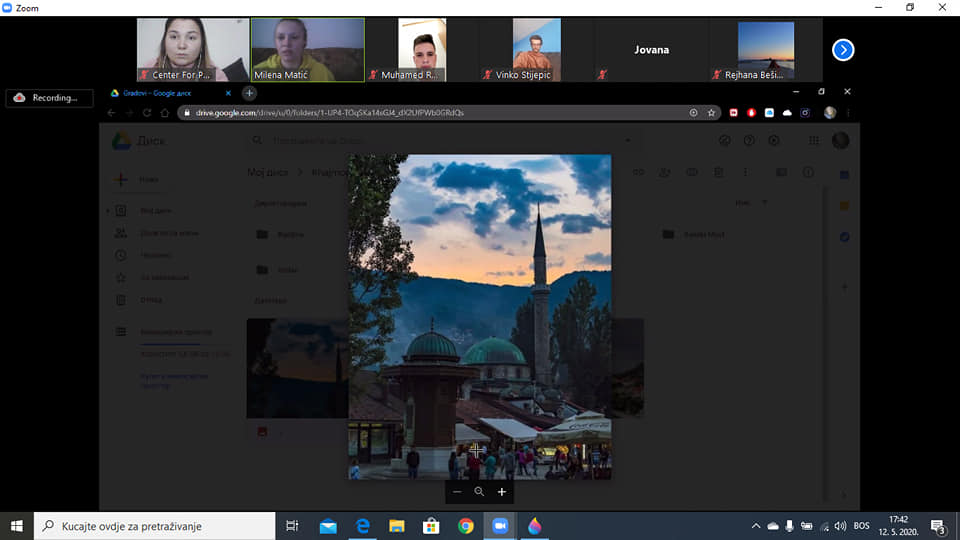960x540 pixels.
Task: Open the share people icon in Drive toolbar
Action: [x=665, y=173]
